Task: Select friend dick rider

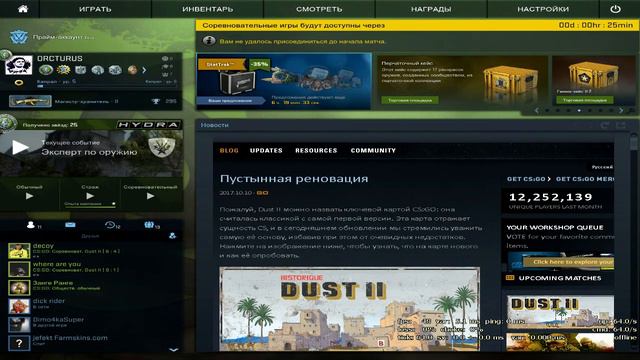Action: 95,306
